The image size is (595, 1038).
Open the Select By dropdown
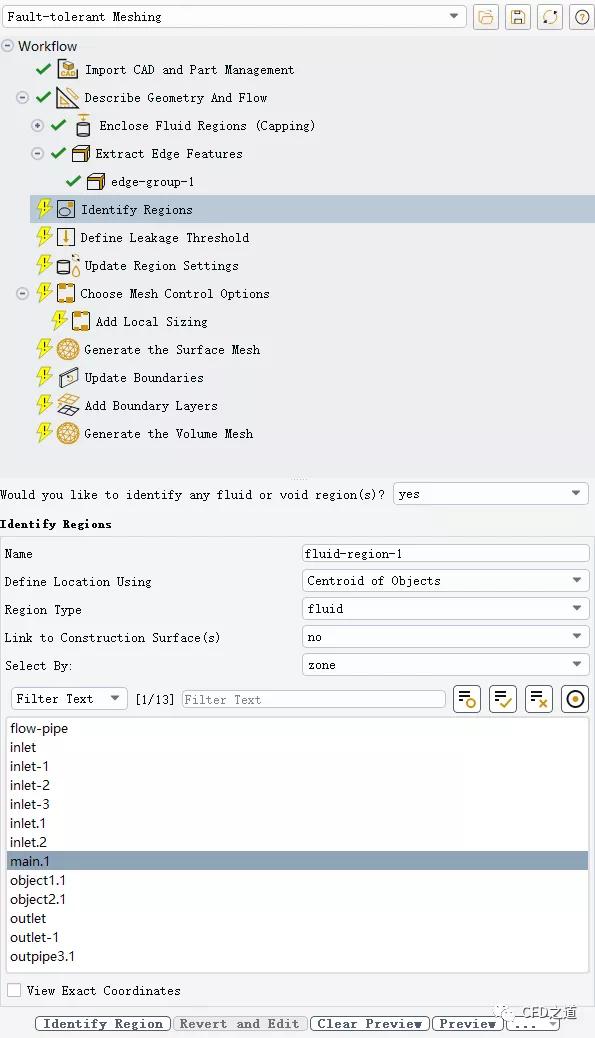445,665
